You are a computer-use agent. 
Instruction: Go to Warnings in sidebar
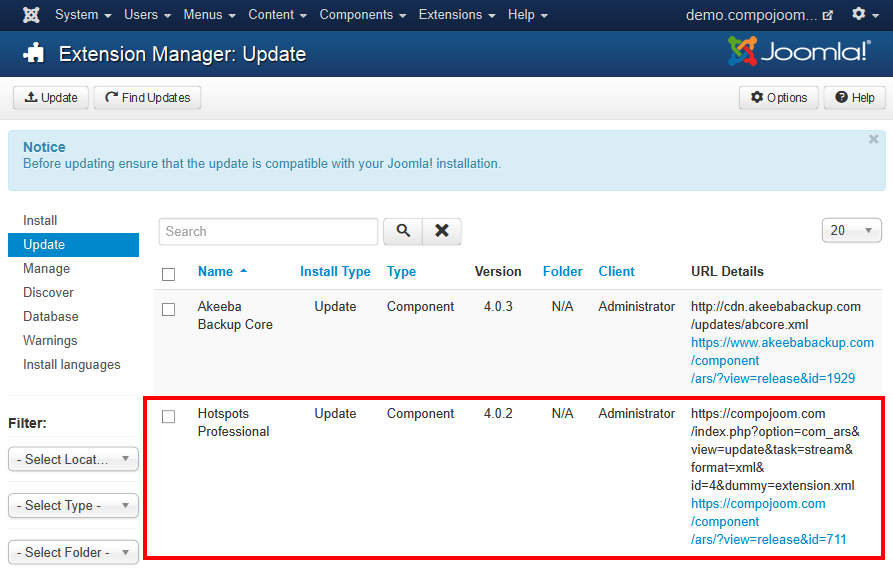click(50, 340)
